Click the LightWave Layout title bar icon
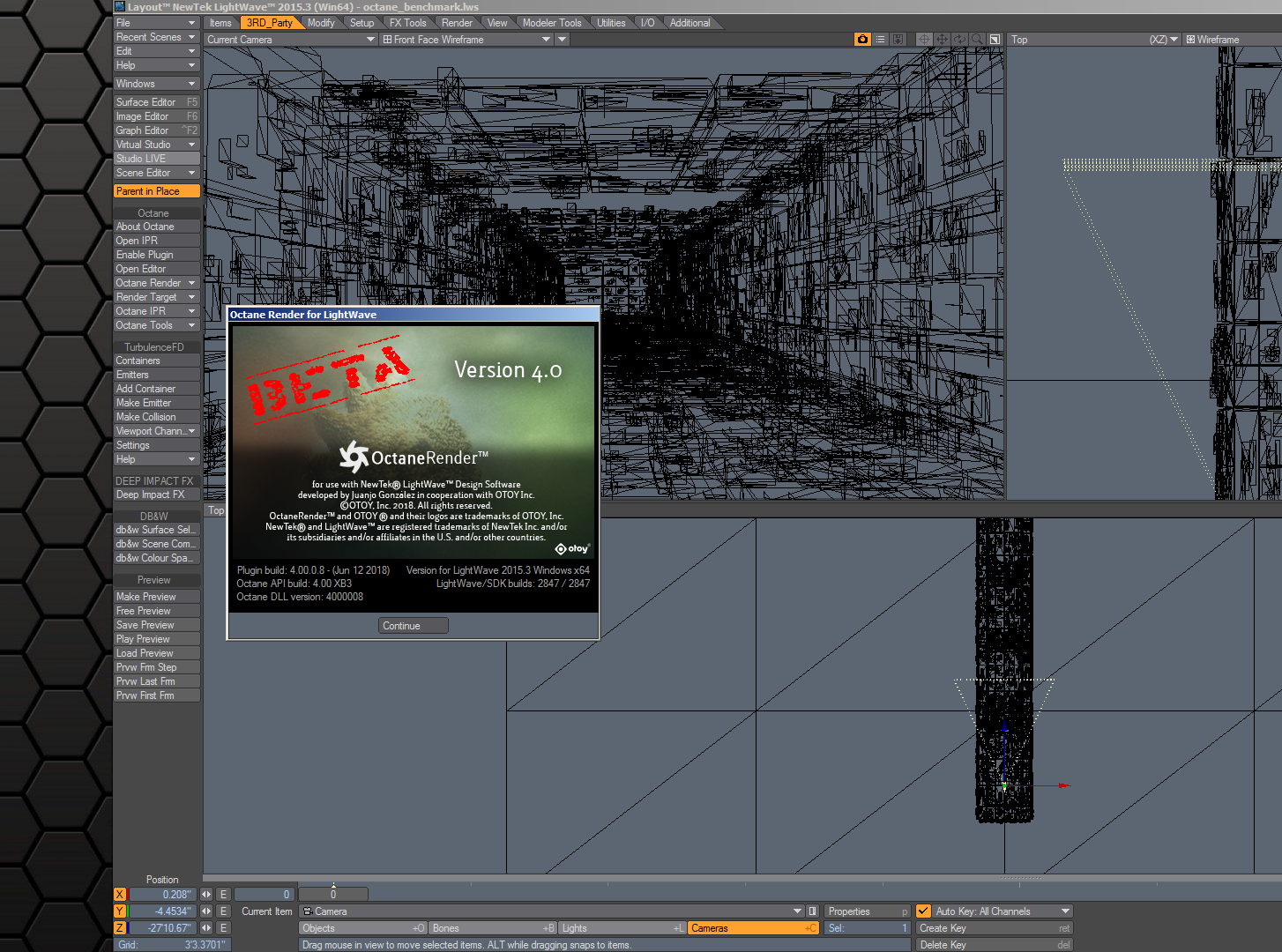The height and width of the screenshot is (952, 1282). pos(120,6)
